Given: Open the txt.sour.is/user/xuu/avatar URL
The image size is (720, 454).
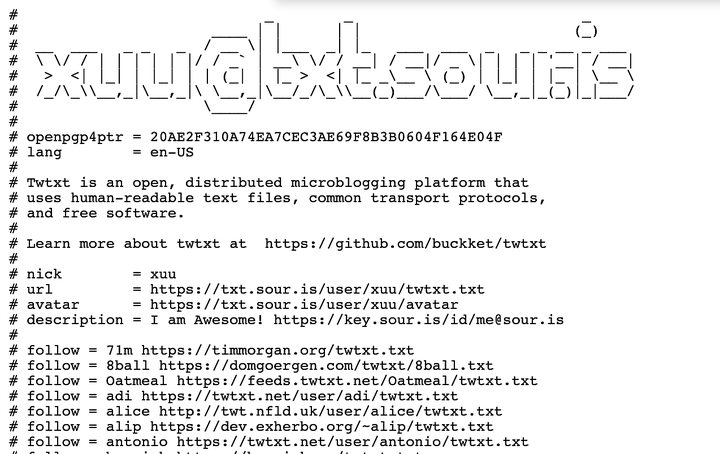Looking at the screenshot, I should (304, 305).
